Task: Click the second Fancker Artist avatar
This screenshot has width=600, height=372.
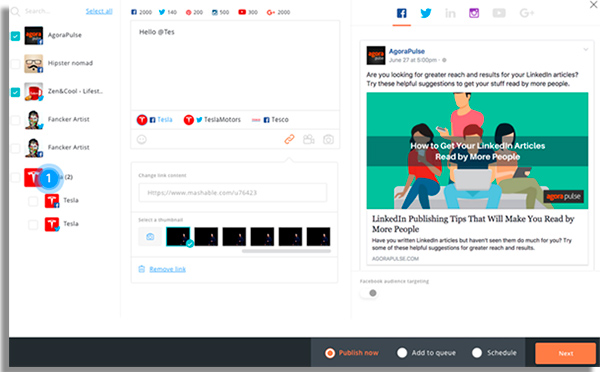Action: (x=34, y=148)
